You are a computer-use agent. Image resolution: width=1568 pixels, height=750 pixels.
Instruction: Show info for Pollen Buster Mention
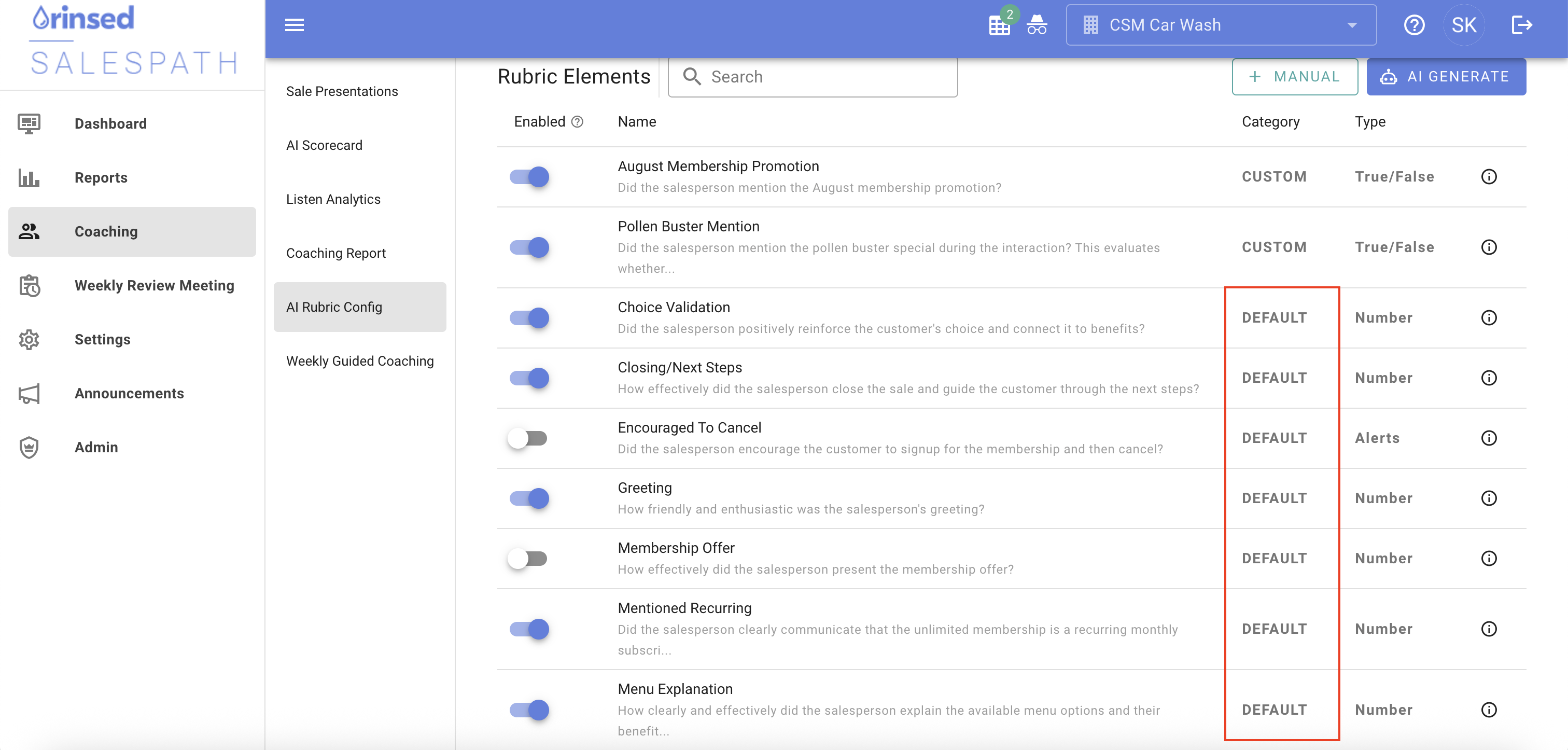(x=1489, y=247)
